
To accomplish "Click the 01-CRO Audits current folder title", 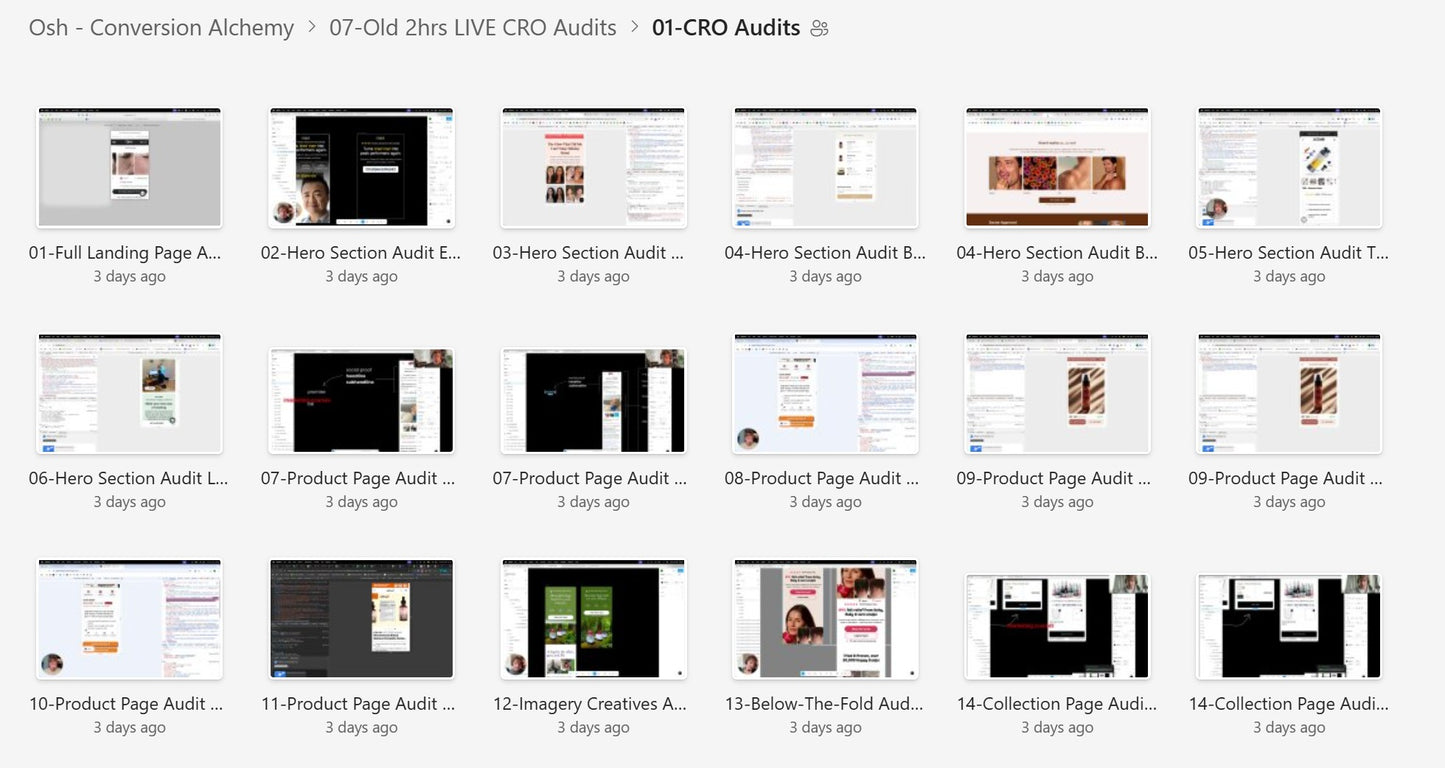I will click(x=726, y=28).
